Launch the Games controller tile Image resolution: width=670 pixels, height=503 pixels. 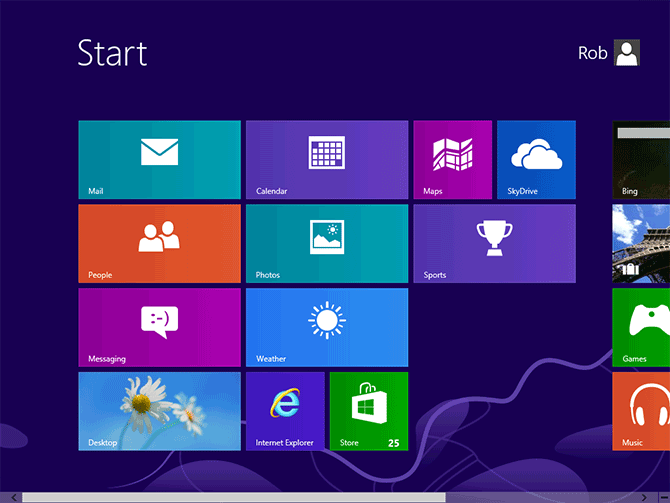click(641, 327)
